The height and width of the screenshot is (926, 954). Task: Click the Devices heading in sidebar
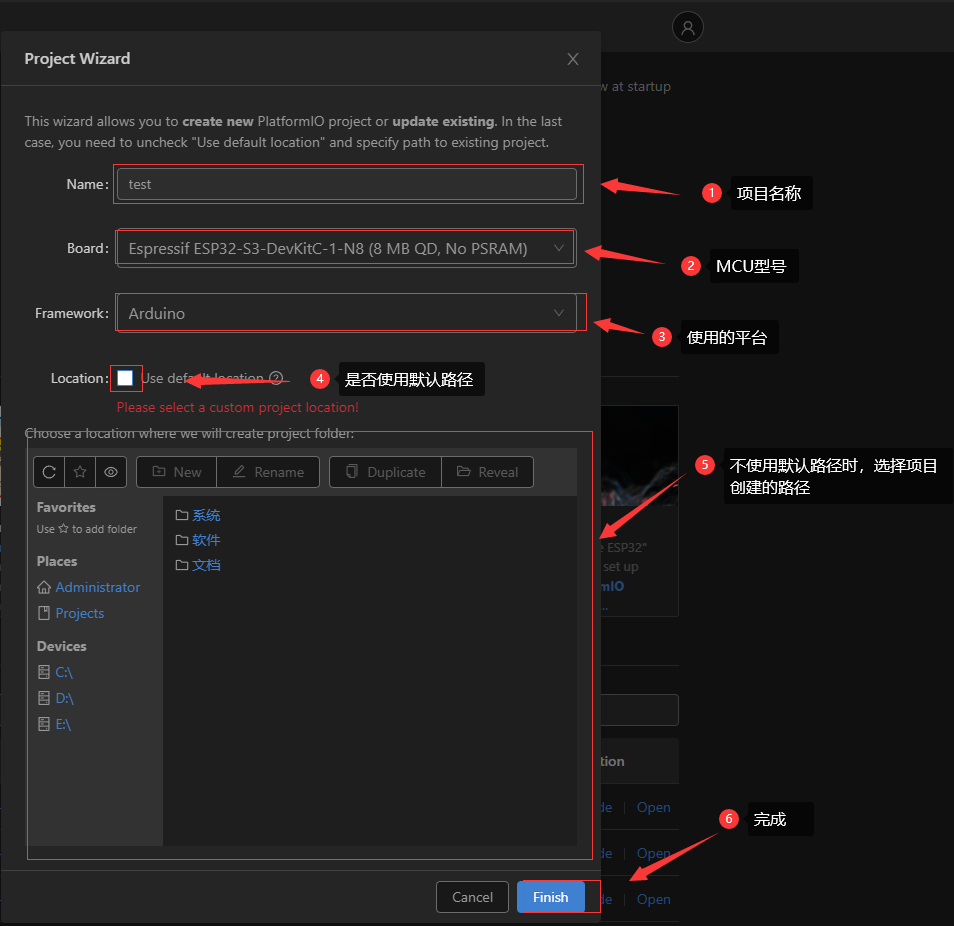tap(61, 646)
